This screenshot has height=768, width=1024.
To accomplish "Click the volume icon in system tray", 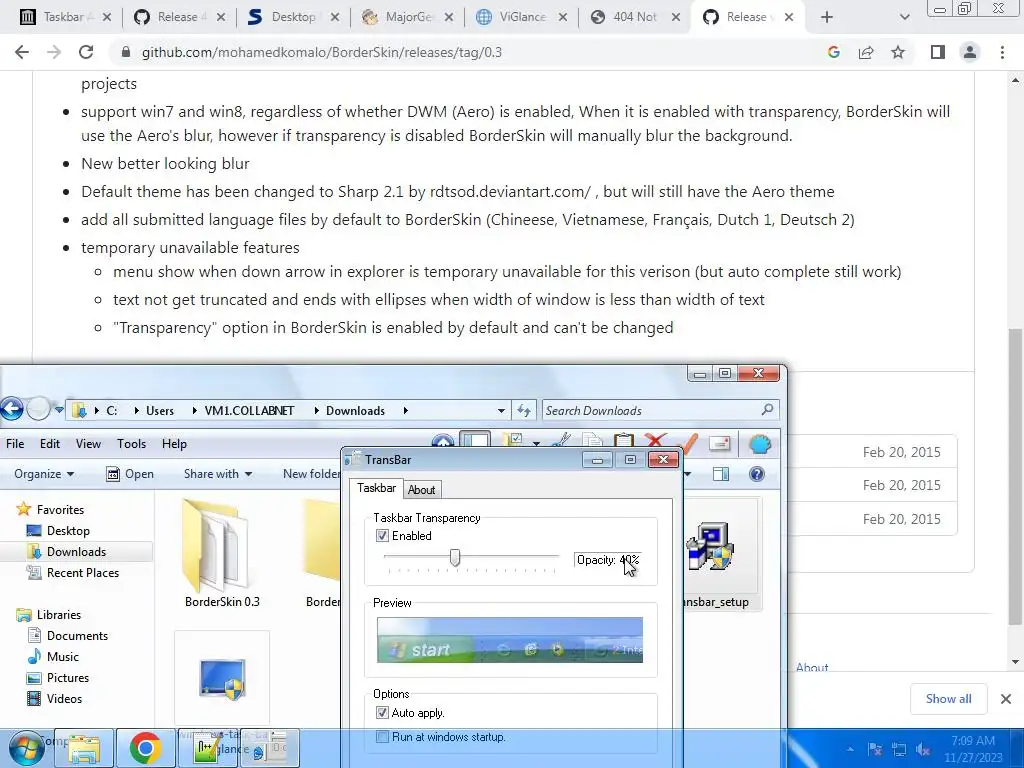I will 923,750.
